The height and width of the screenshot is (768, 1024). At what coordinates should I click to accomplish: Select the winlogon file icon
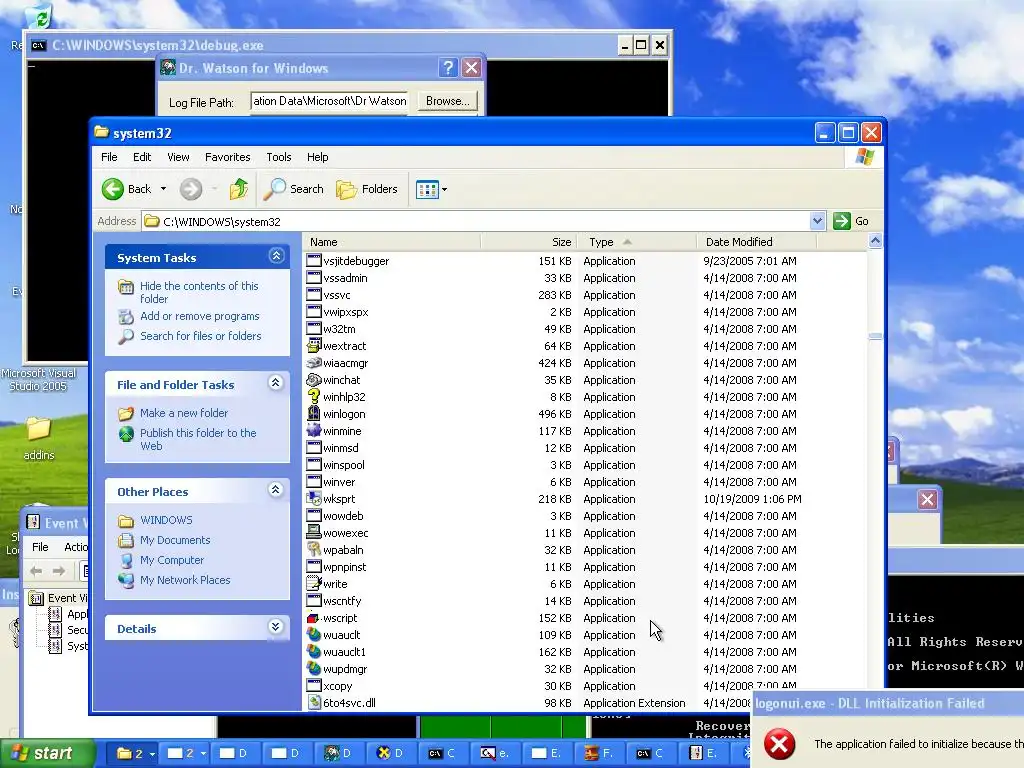coord(314,413)
